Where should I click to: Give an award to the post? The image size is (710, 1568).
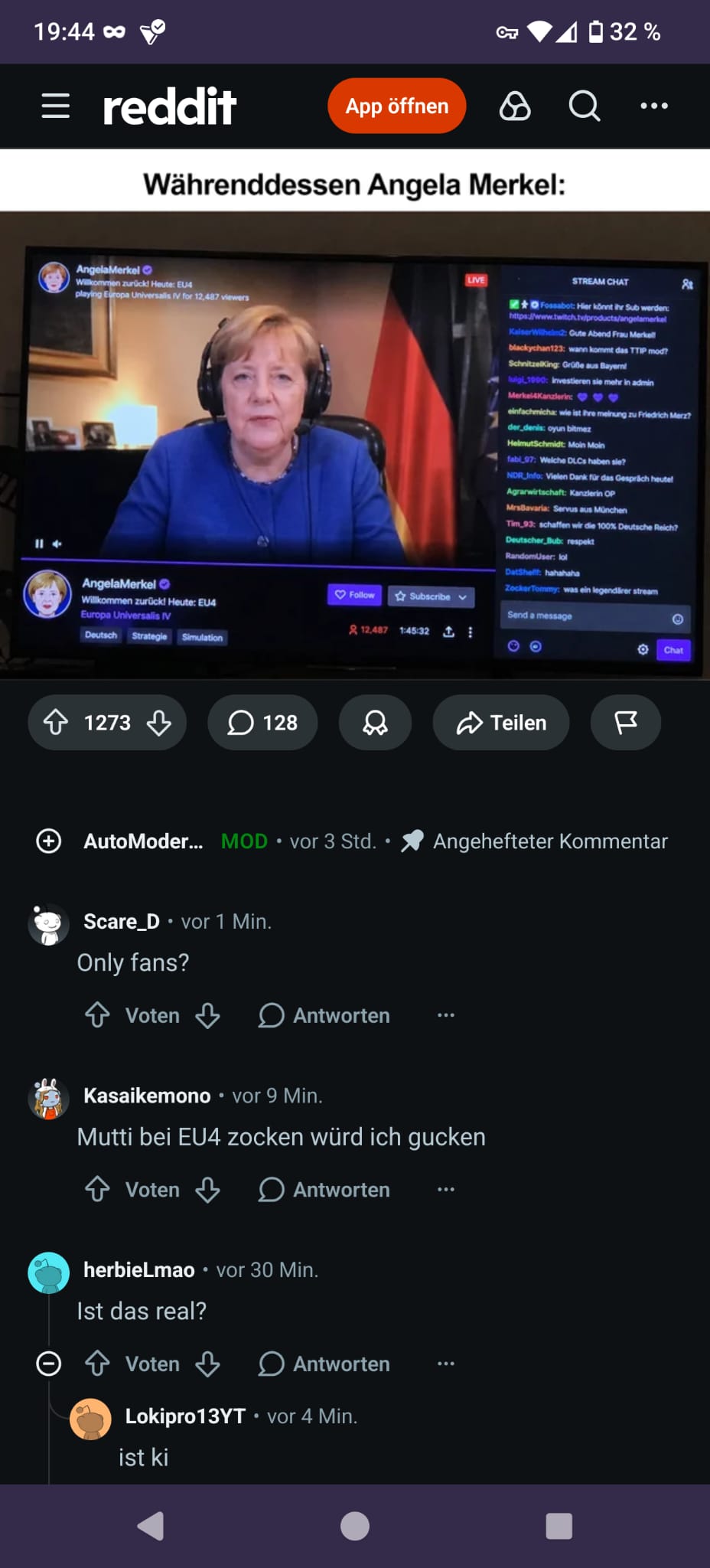(x=375, y=722)
